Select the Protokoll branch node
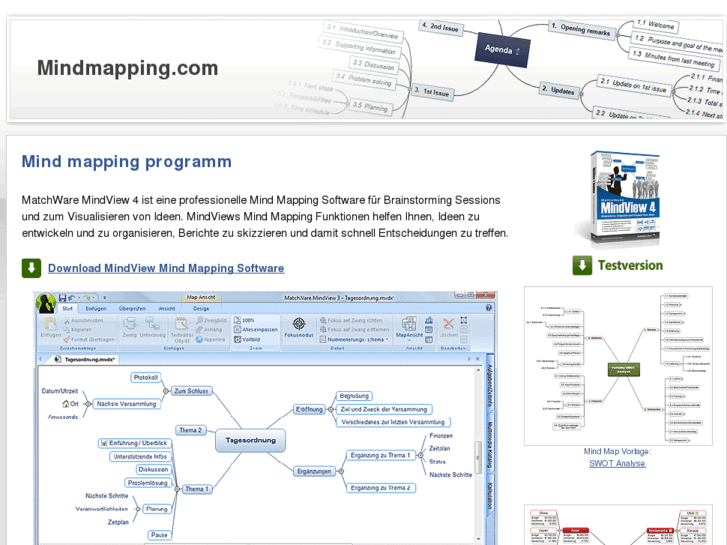Screen dimensions: 727x545 click(x=146, y=378)
